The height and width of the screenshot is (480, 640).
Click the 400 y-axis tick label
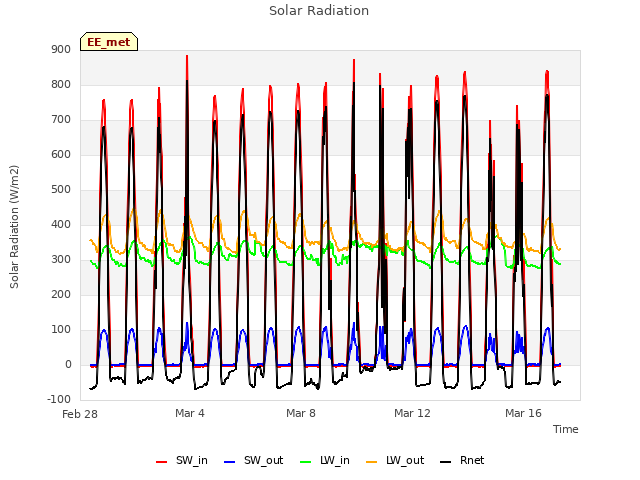61,224
